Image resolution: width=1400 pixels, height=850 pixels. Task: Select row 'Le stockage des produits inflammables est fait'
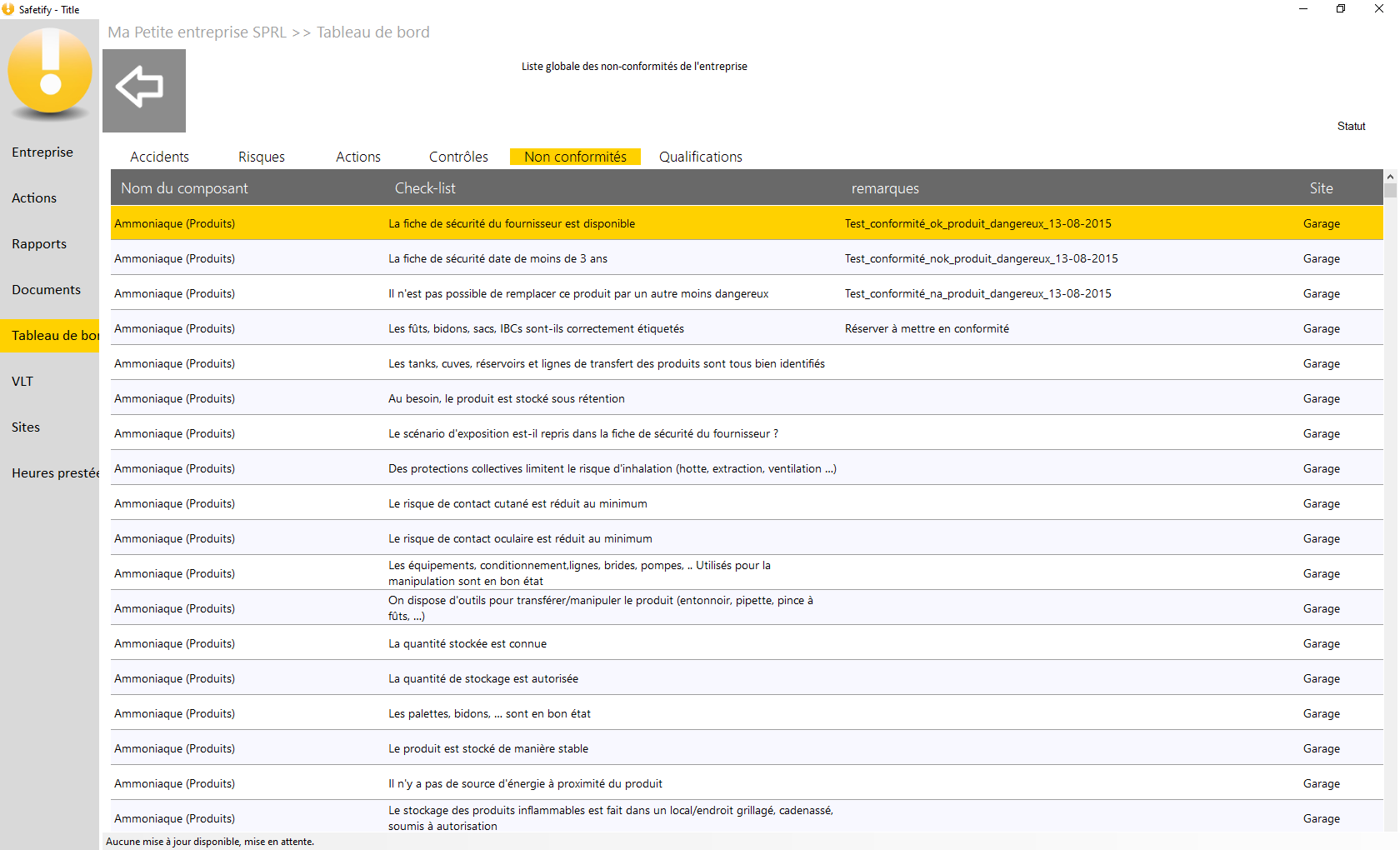747,817
